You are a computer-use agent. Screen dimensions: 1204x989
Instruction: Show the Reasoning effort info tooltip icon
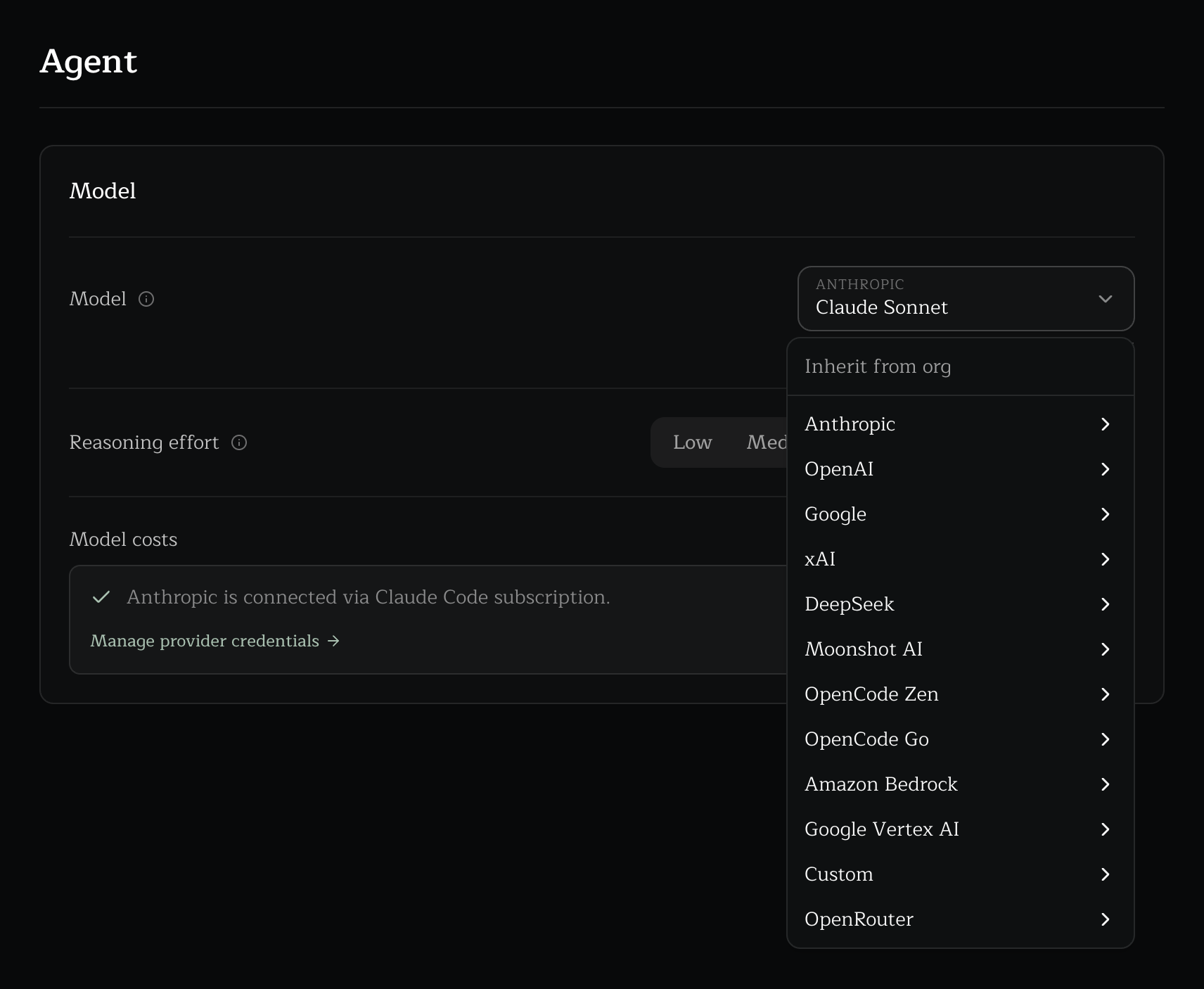pyautogui.click(x=239, y=442)
